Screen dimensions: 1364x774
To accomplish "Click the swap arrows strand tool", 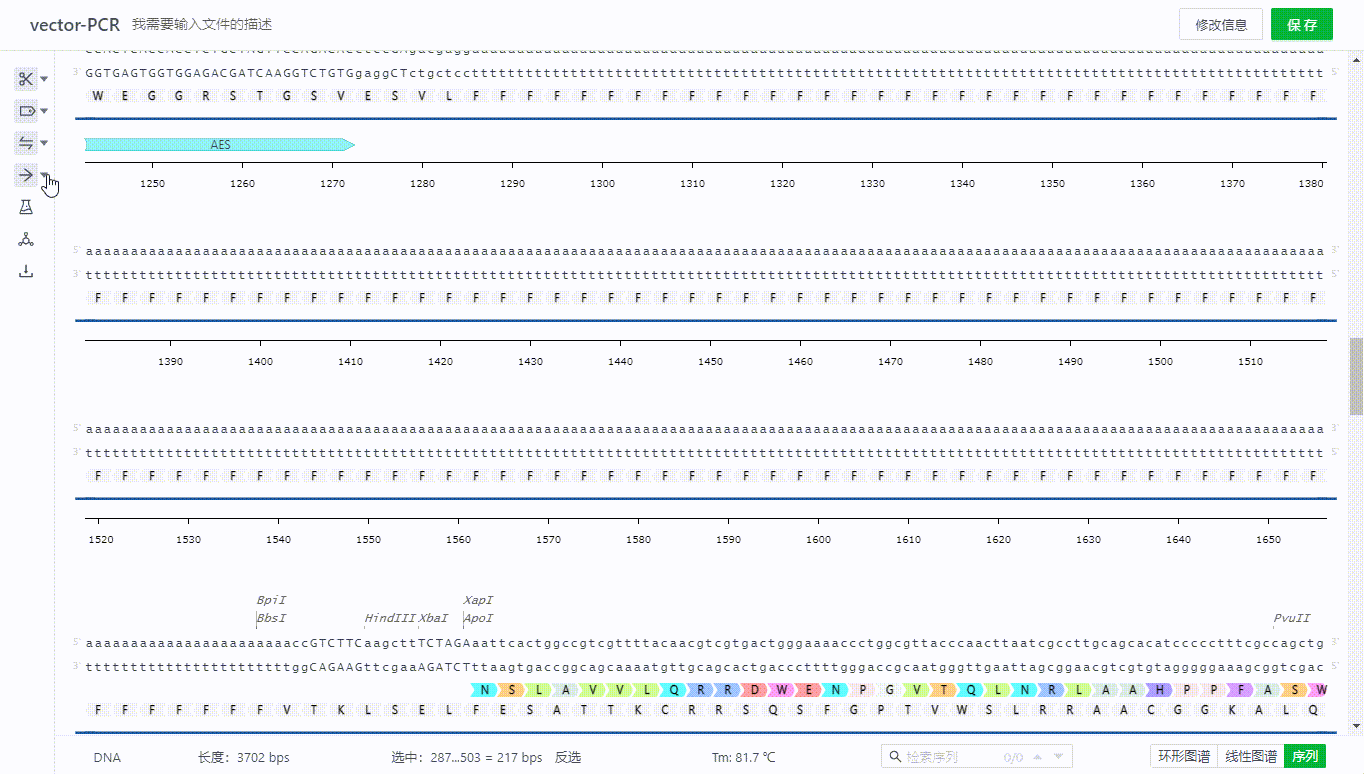I will point(26,143).
